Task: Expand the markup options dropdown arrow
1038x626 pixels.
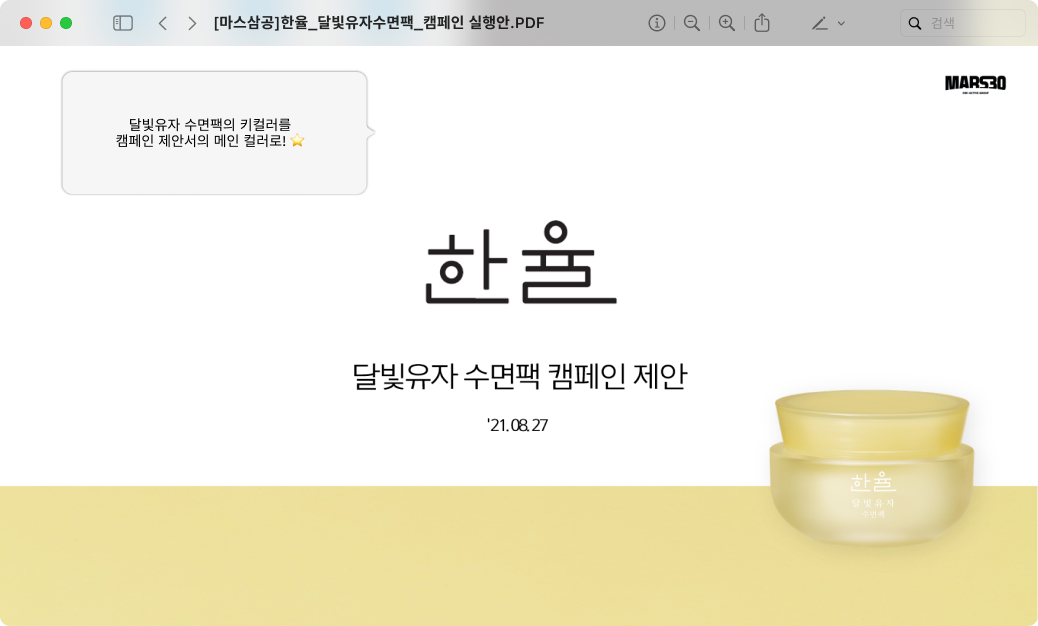Action: pyautogui.click(x=841, y=24)
